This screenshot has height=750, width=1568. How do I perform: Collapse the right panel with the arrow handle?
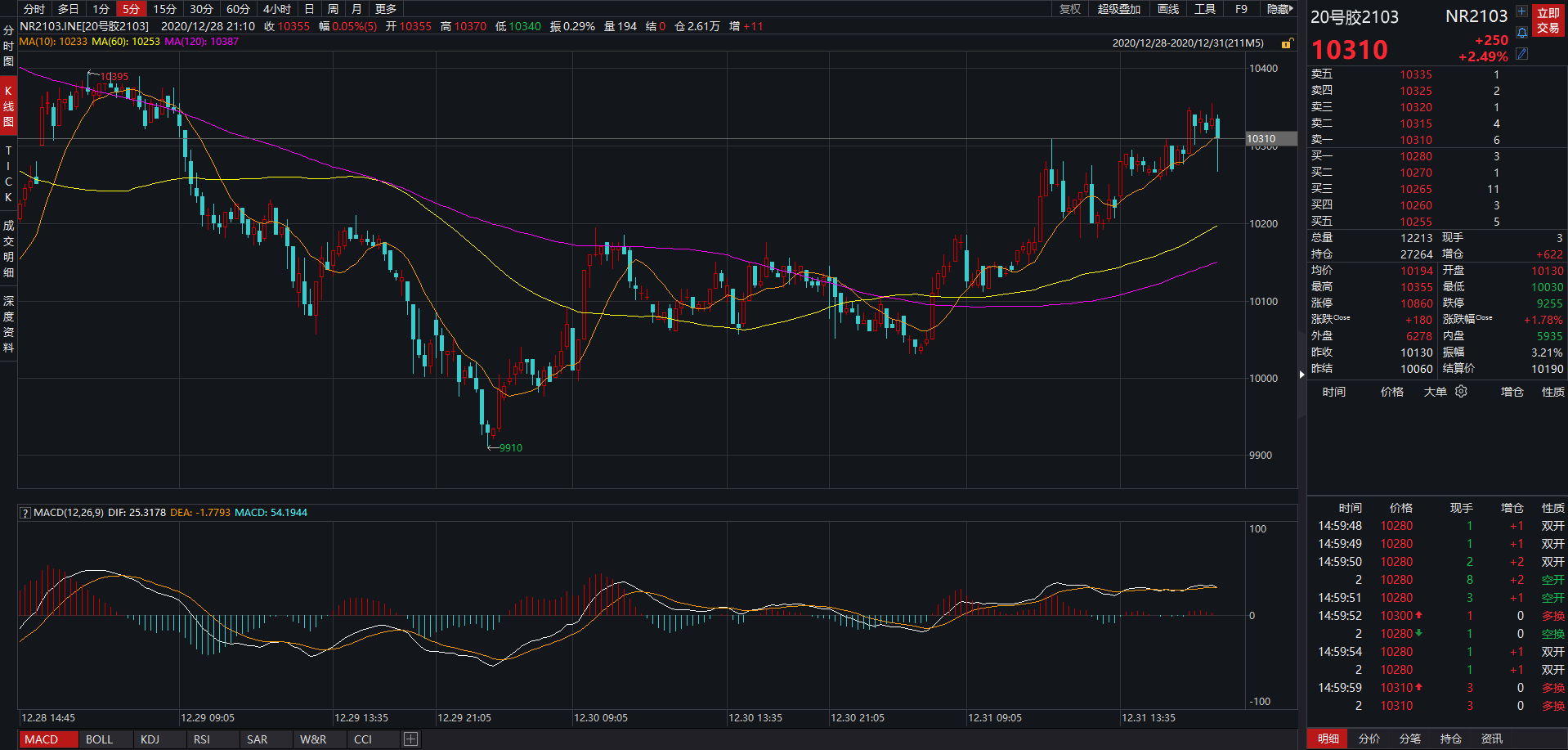click(x=1301, y=375)
